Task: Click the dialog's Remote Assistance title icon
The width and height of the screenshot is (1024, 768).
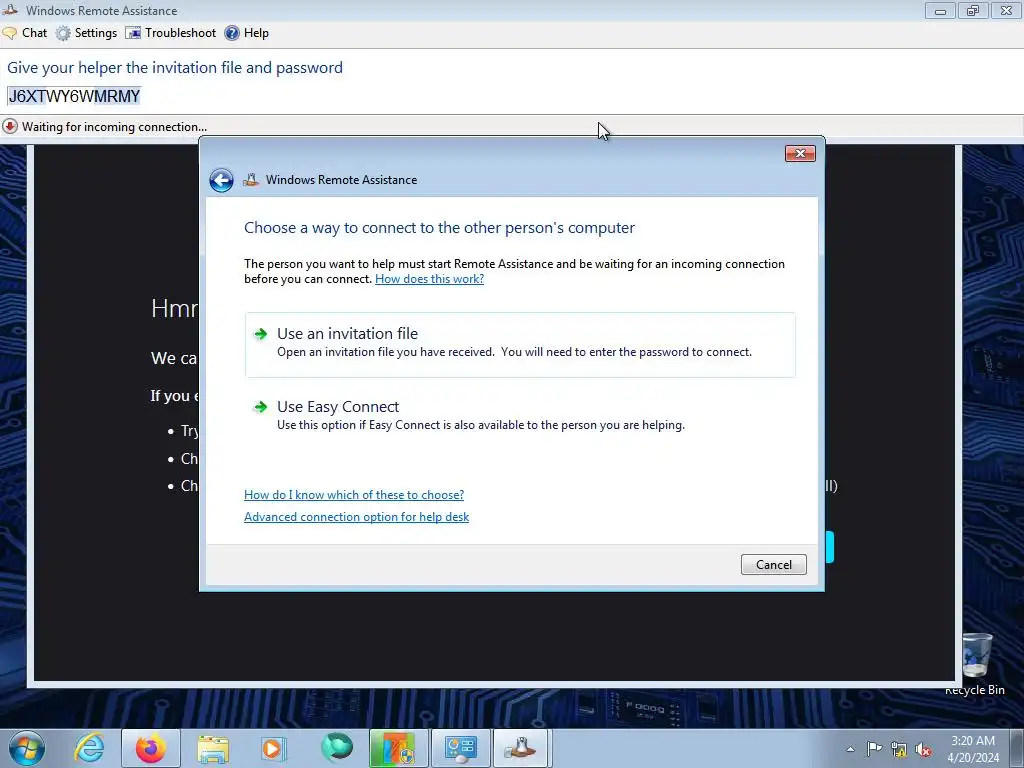Action: (251, 180)
